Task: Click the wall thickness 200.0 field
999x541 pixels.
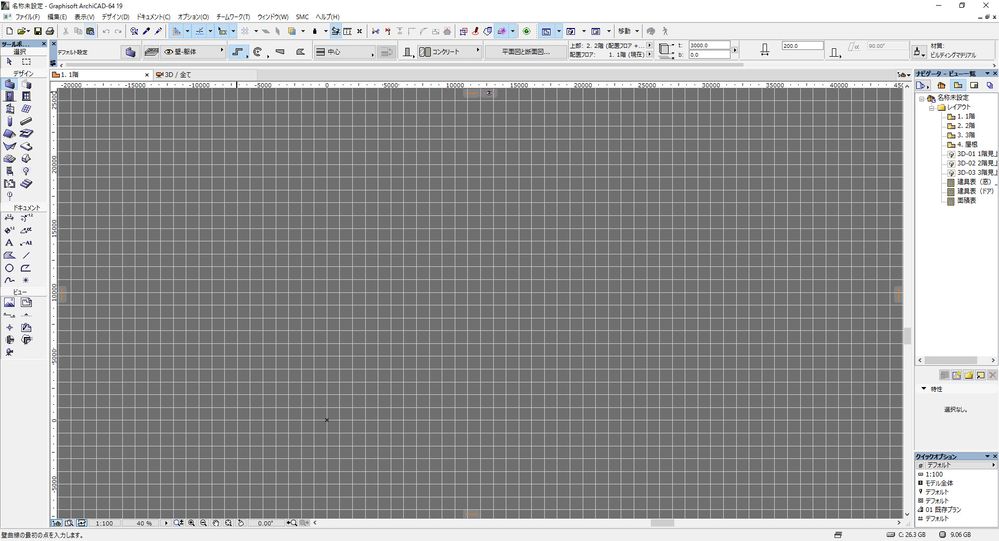Action: click(x=803, y=46)
